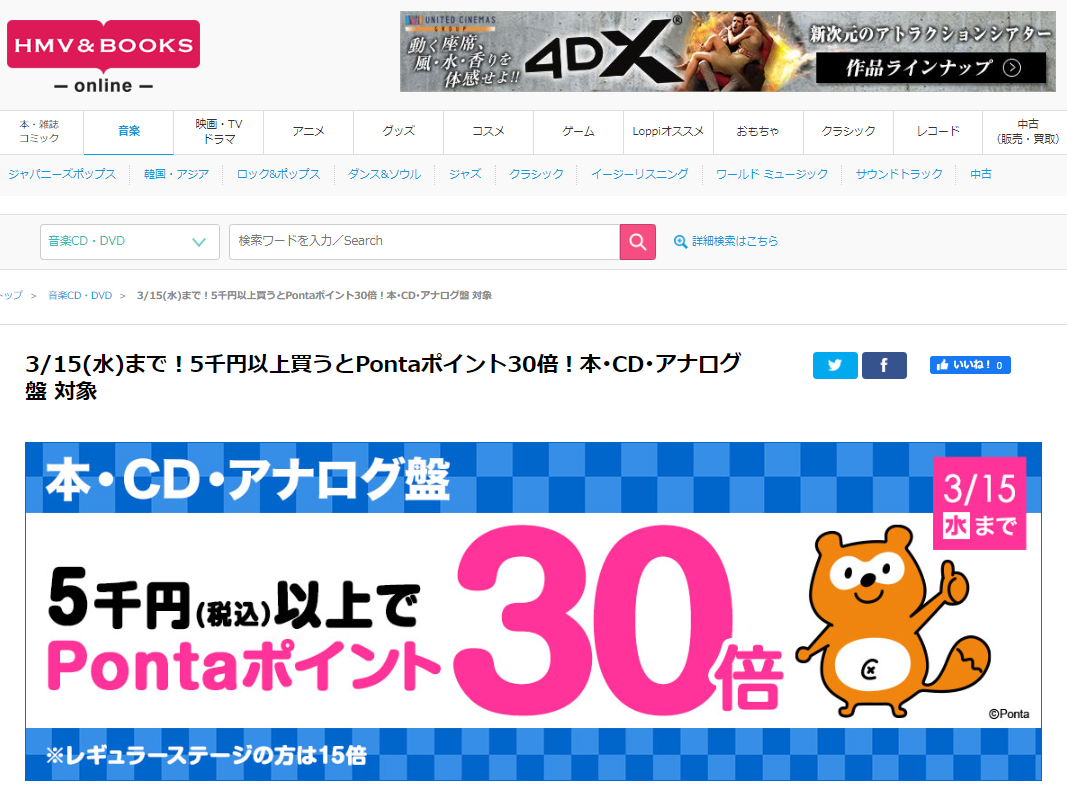
Task: Select the おもちゃ tab
Action: (758, 131)
